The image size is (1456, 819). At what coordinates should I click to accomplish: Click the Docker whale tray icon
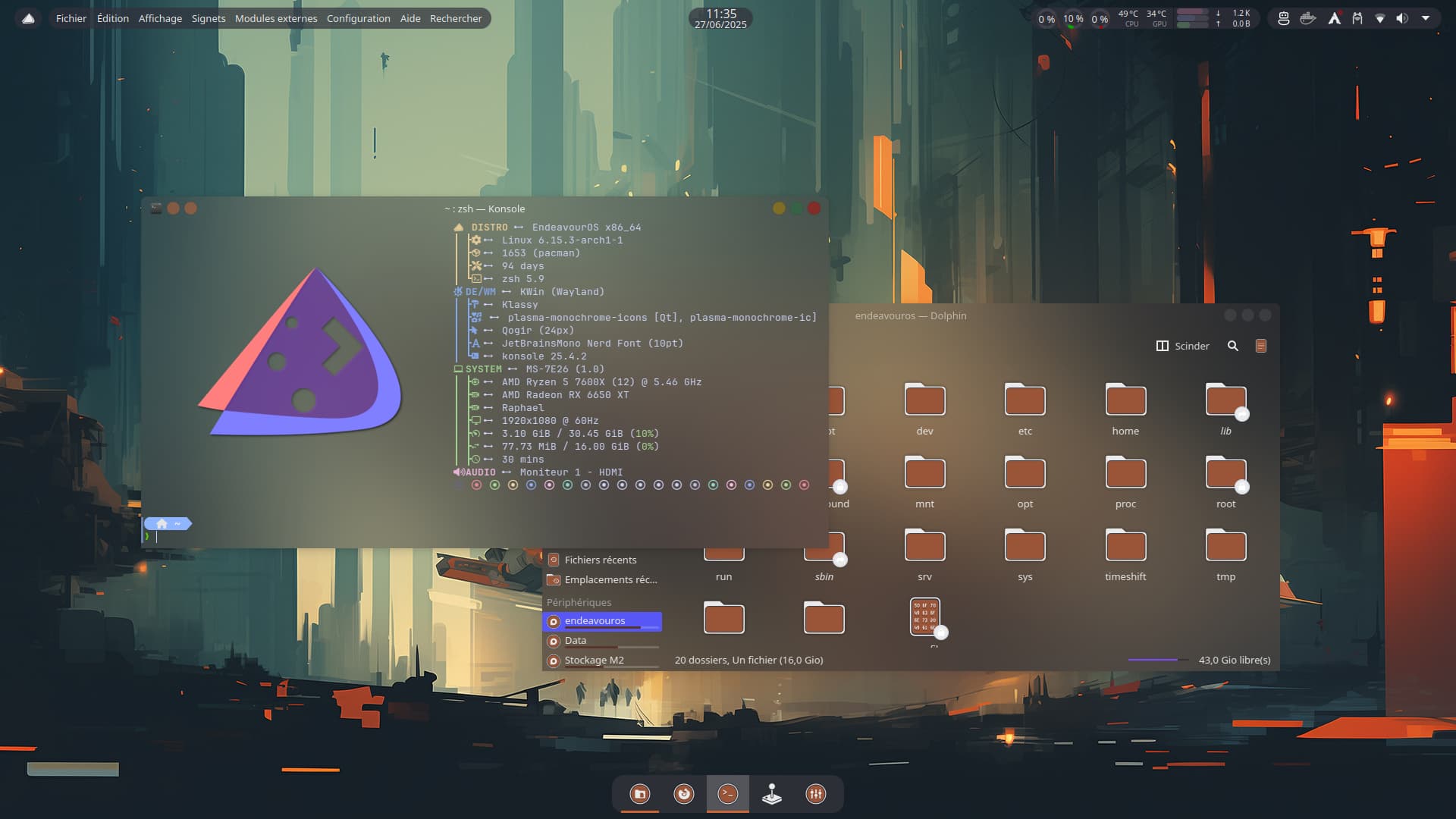(1307, 18)
